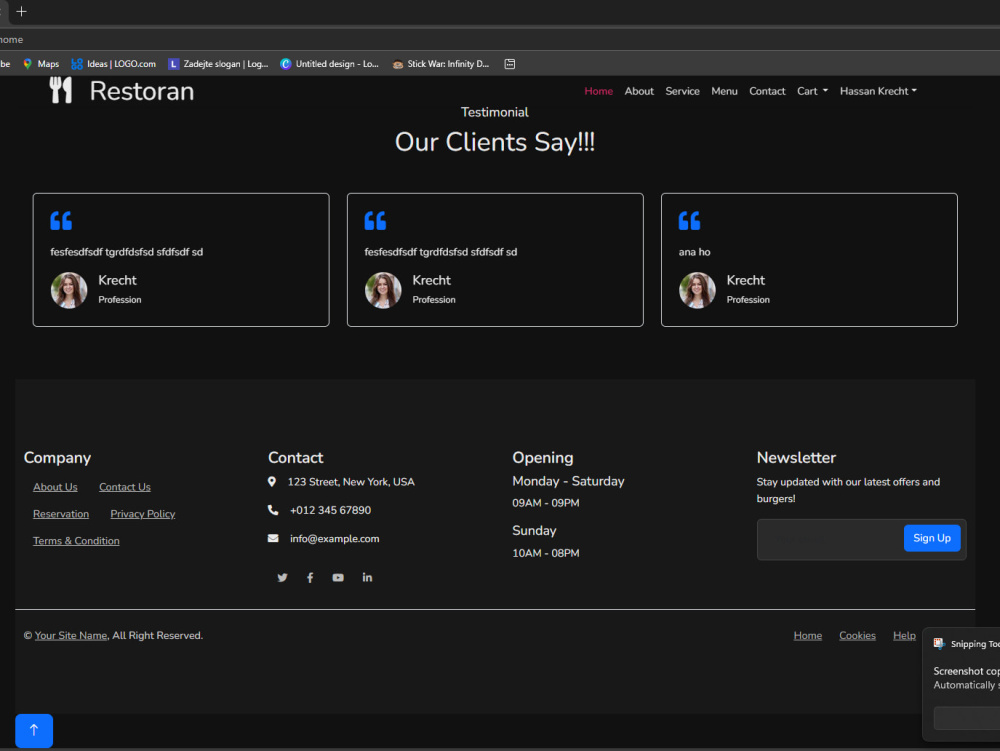Expand the Hassan Krecht user dropdown

pos(878,91)
